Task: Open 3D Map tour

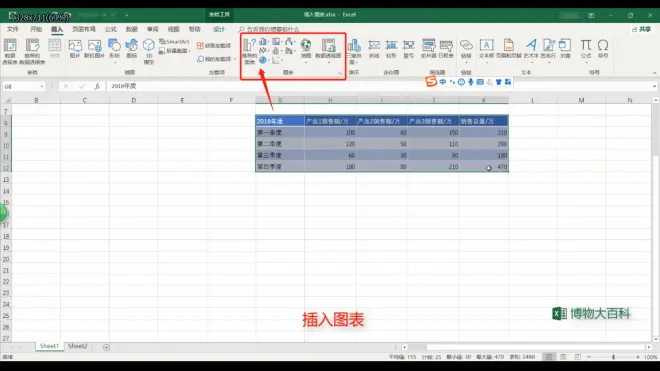Action: click(354, 51)
